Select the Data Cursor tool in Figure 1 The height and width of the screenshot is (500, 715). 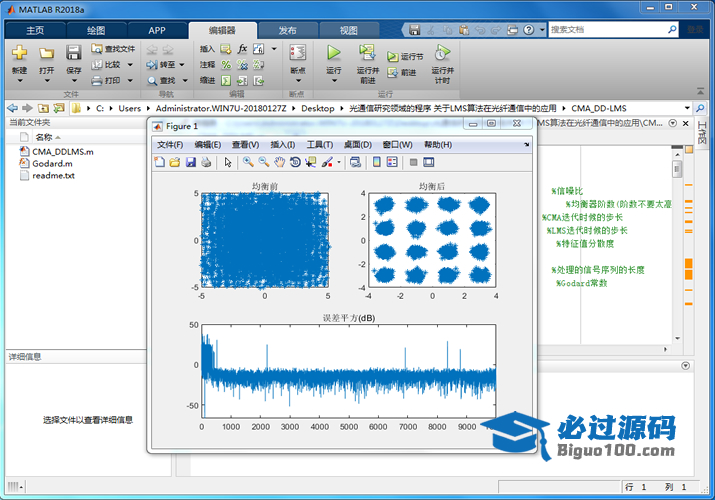[311, 162]
